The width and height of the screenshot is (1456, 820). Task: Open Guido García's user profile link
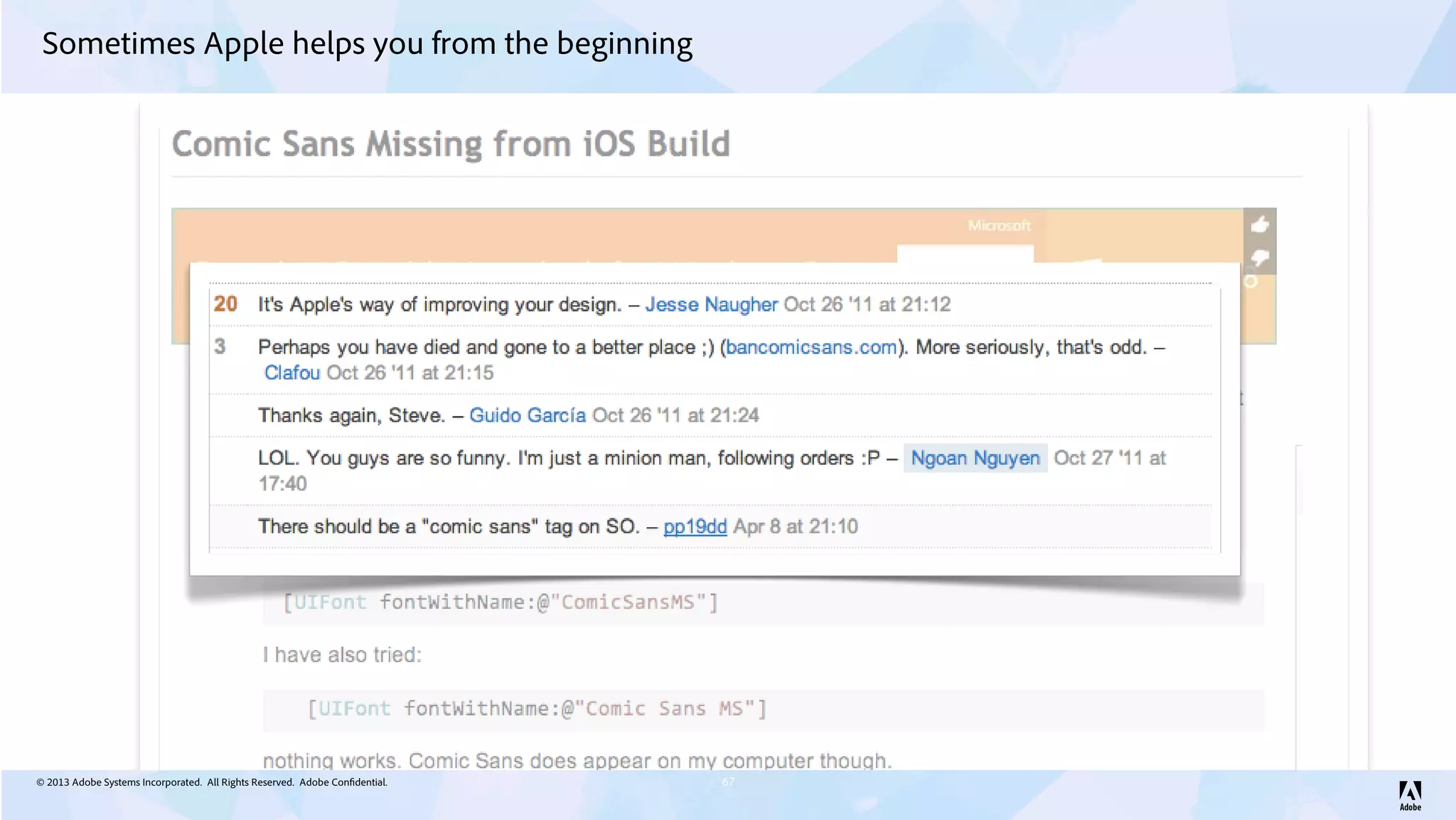click(528, 415)
